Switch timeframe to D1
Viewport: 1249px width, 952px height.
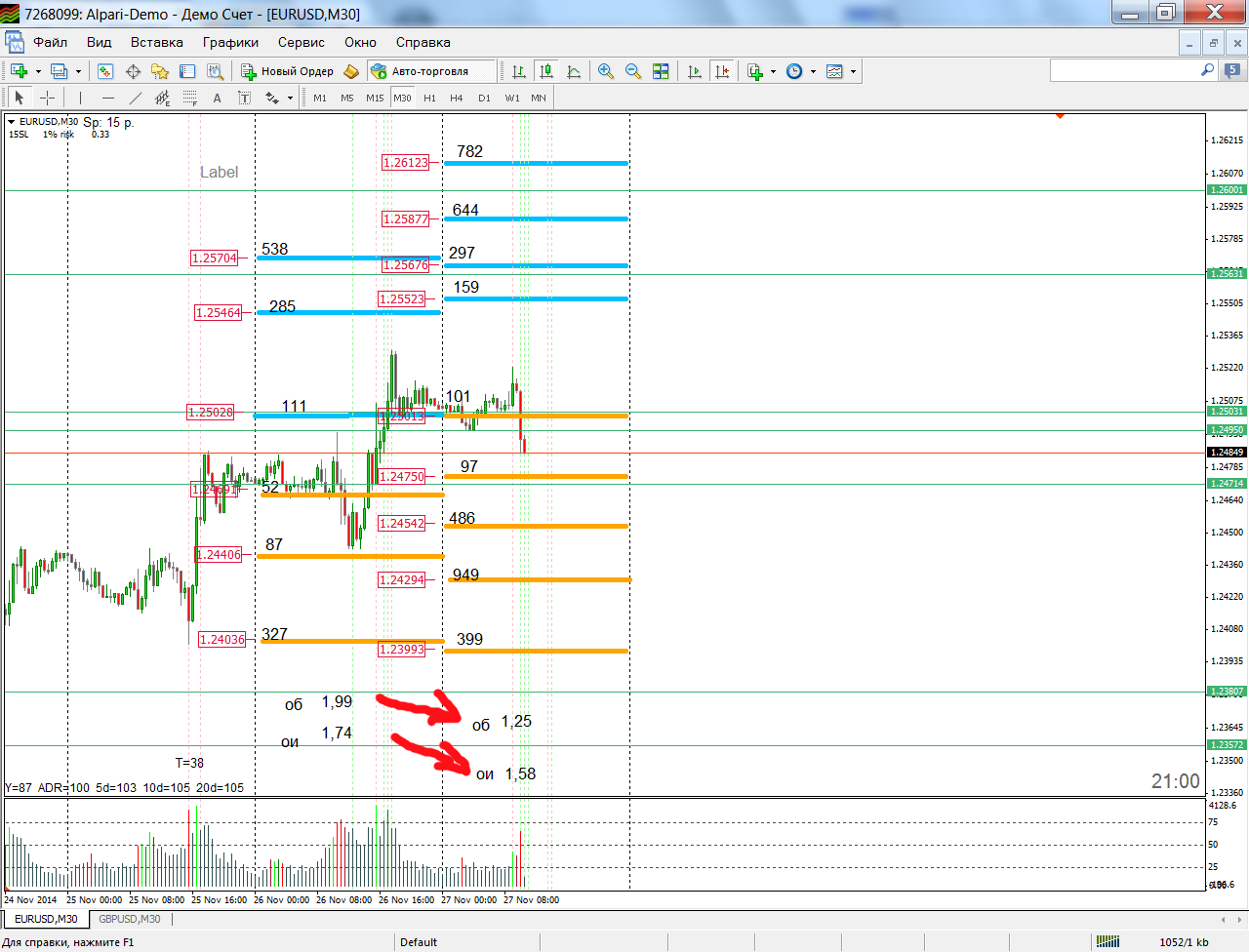(x=484, y=98)
